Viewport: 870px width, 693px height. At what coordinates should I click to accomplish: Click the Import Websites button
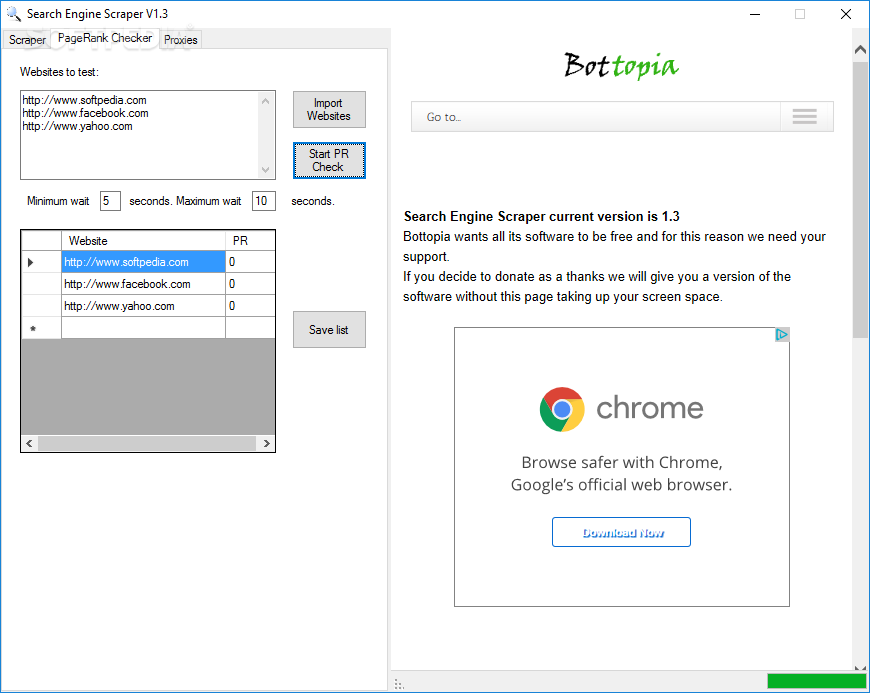(329, 109)
